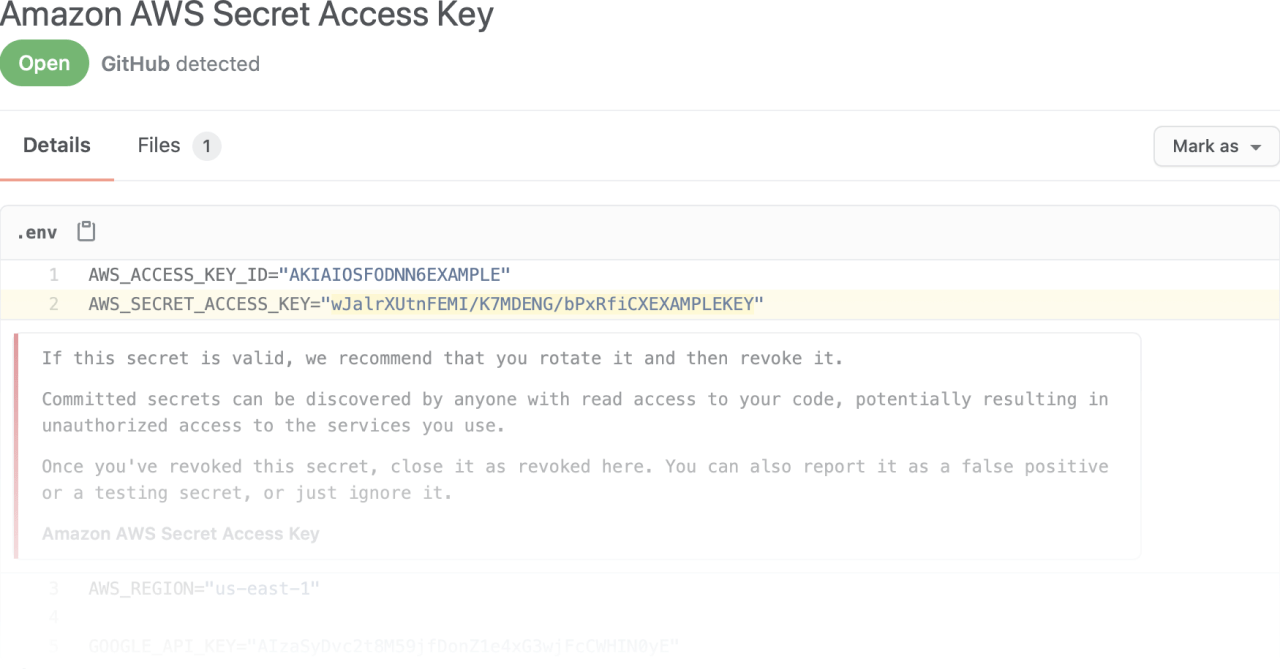1280x669 pixels.
Task: Click the Files count badge
Action: coord(207,146)
